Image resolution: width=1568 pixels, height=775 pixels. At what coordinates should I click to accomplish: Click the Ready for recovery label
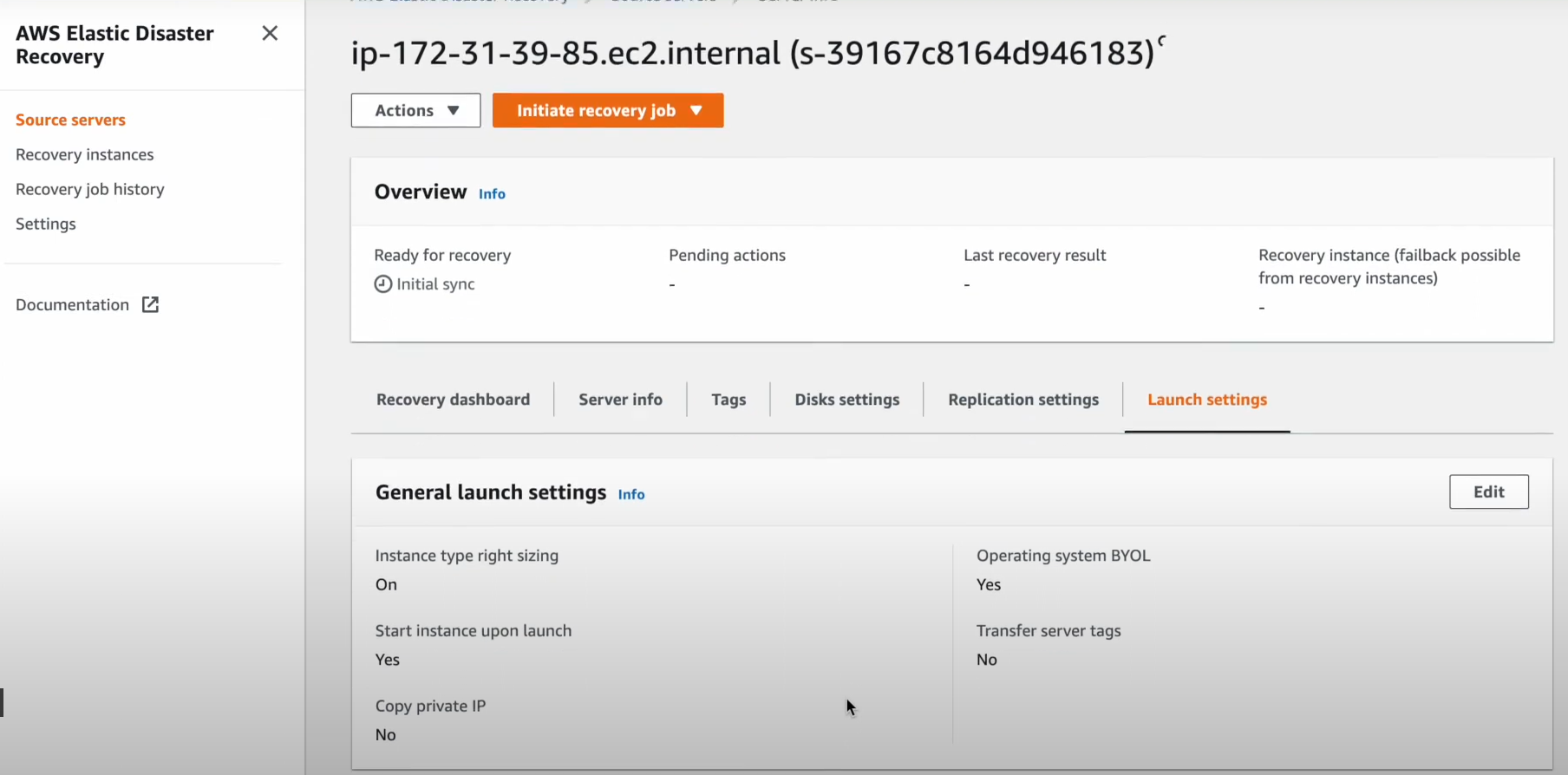442,256
